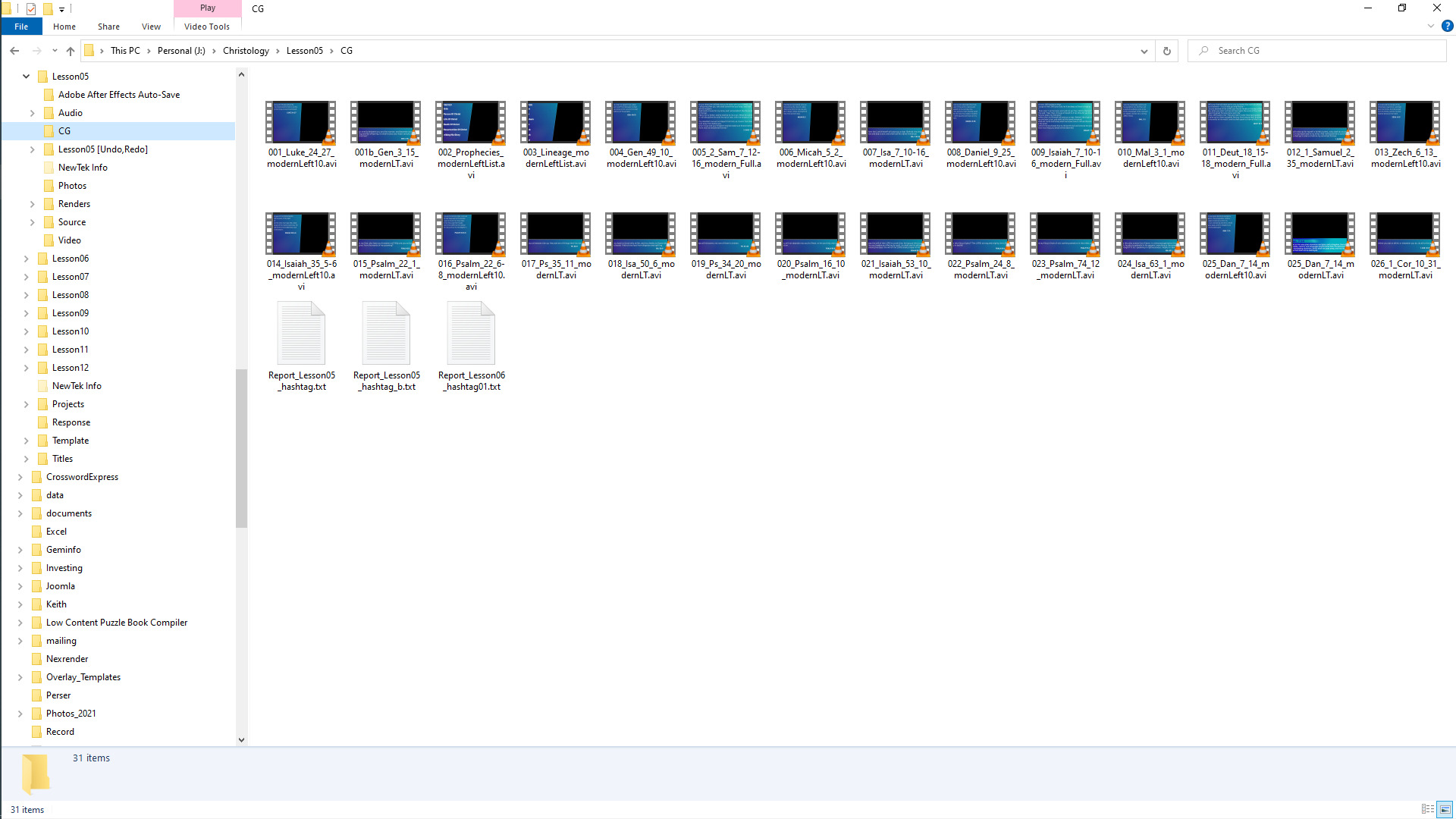Screen dimensions: 1456x819
Task: Expand the Renders folder node
Action: (32, 204)
